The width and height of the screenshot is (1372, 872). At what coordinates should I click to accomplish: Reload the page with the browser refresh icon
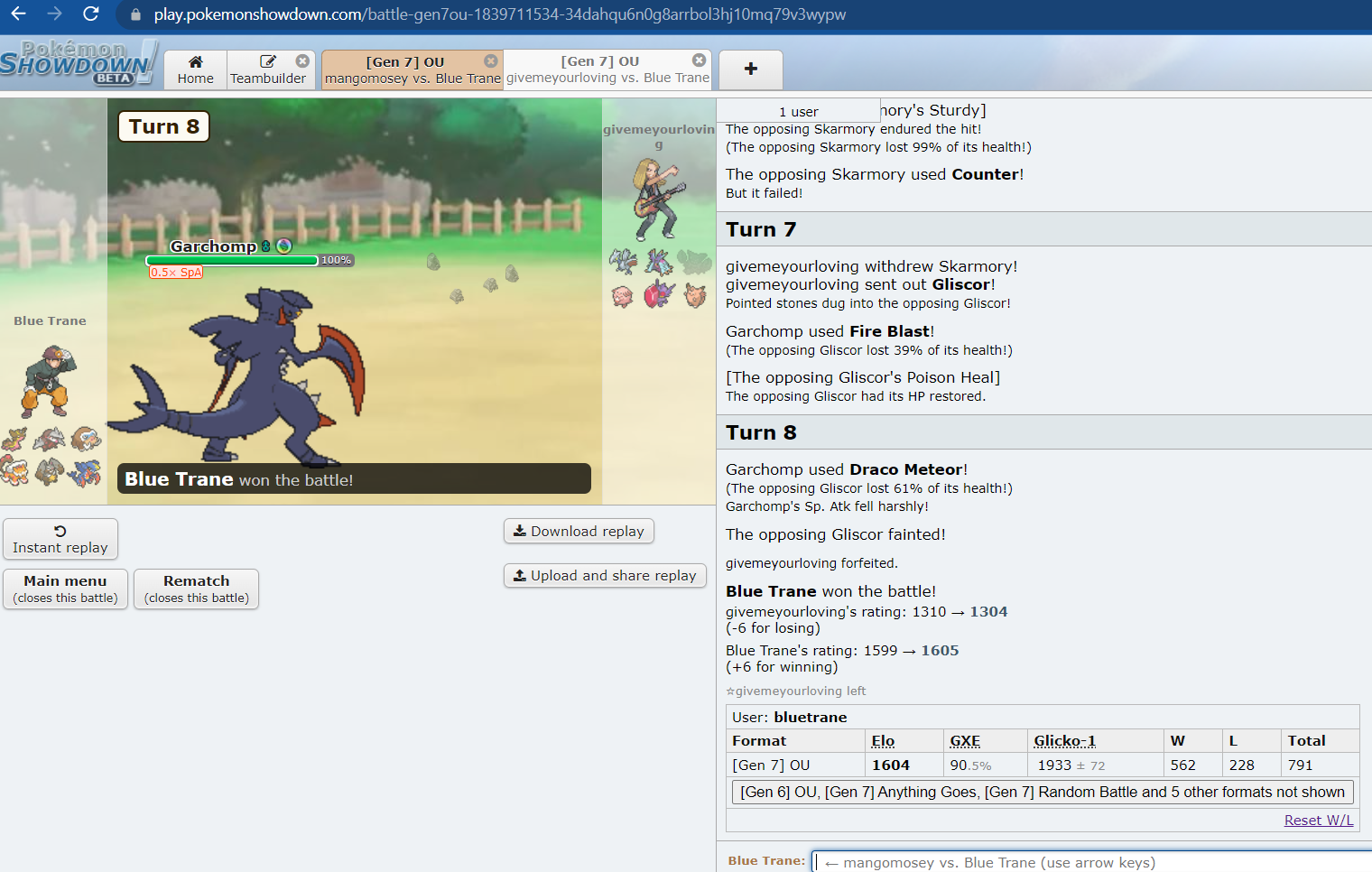point(90,14)
